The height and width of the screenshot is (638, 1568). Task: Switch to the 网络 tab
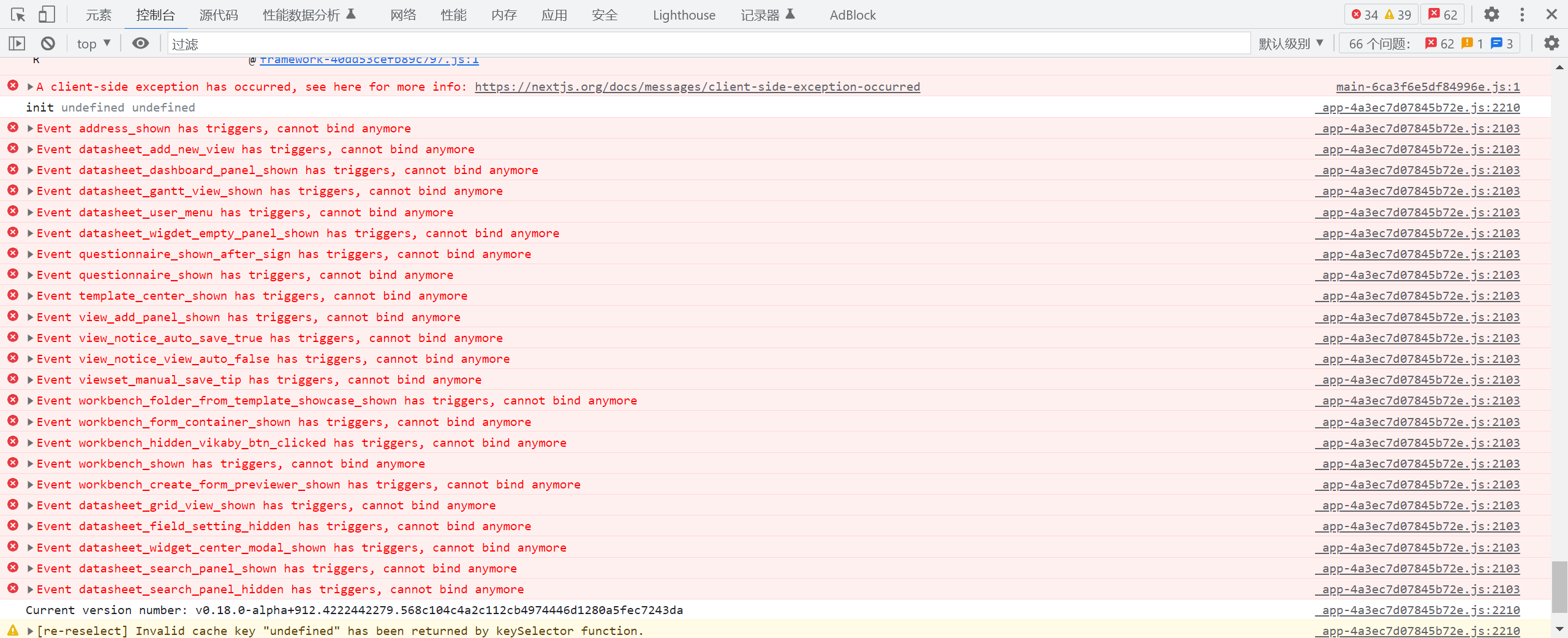[404, 15]
